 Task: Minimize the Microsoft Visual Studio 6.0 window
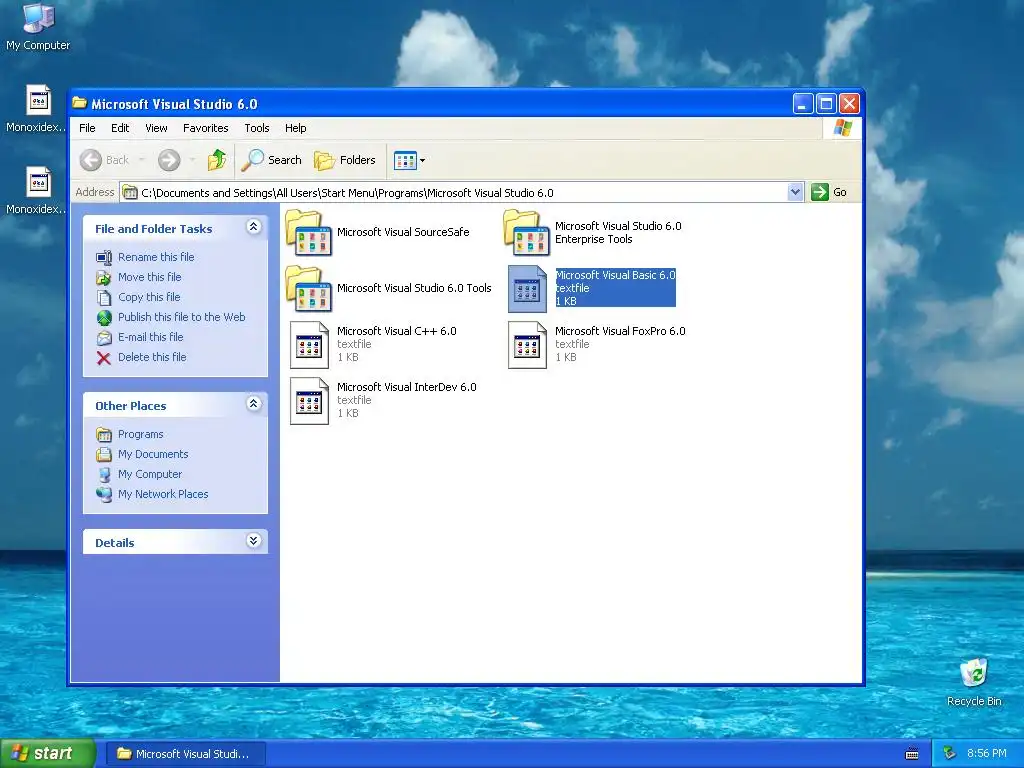coord(803,104)
